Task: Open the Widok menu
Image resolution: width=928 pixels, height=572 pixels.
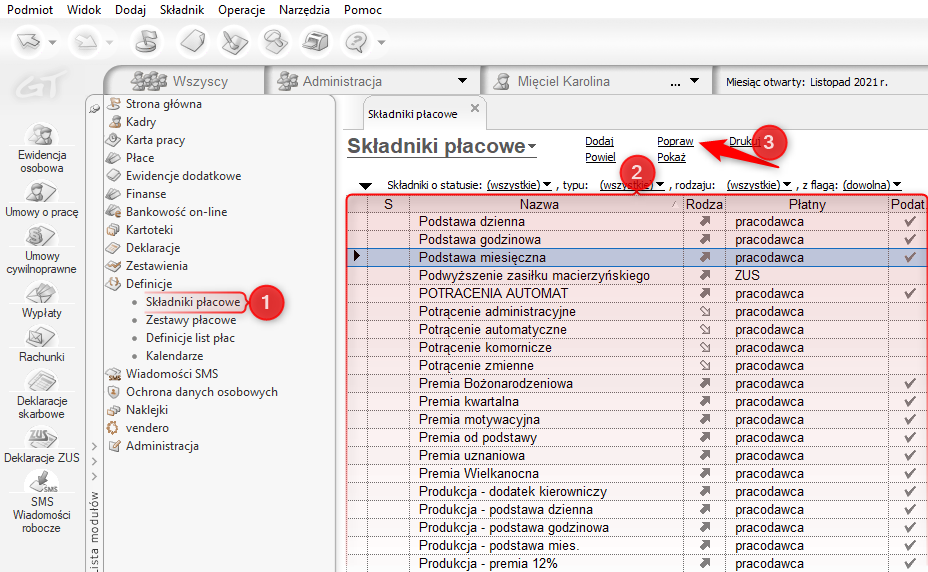Action: [84, 9]
